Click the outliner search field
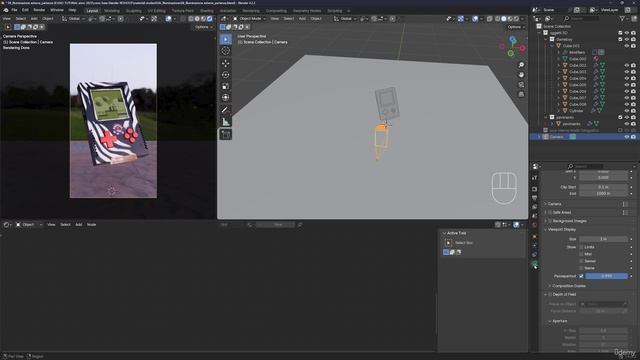The image size is (640, 360). 582,19
